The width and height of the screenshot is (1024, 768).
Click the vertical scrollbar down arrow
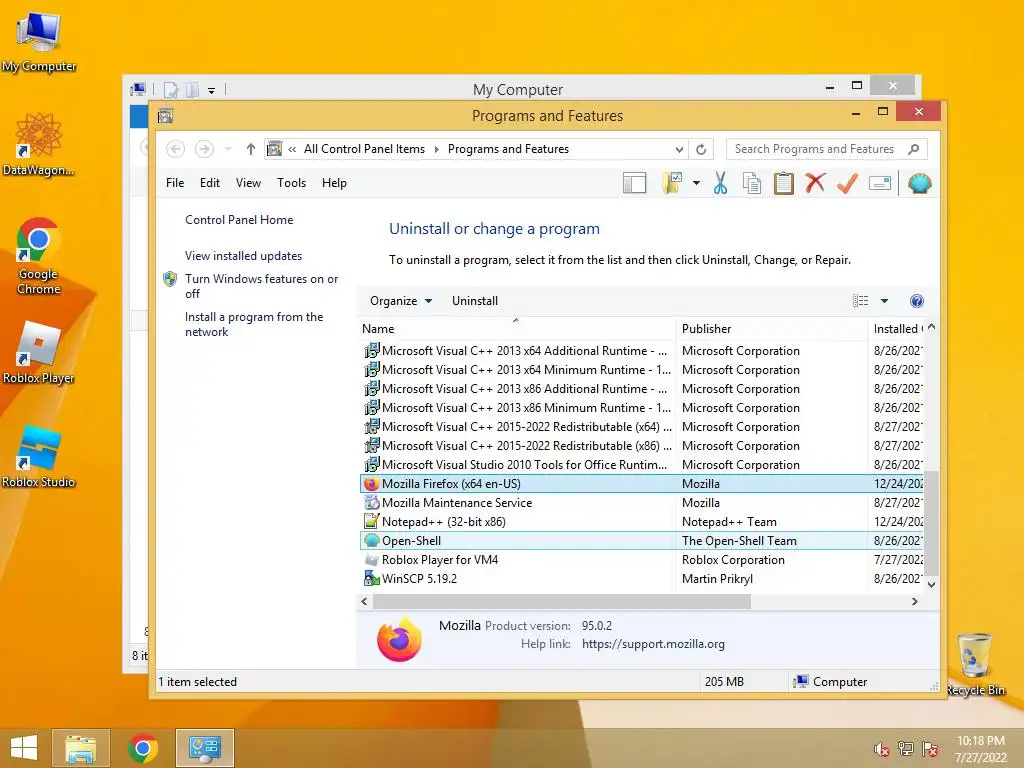pos(932,584)
